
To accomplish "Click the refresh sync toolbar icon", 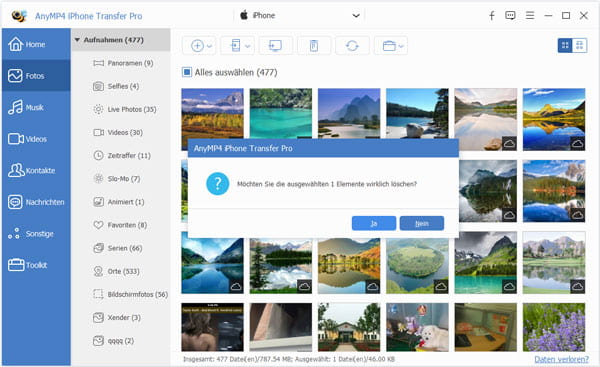I will 352,46.
